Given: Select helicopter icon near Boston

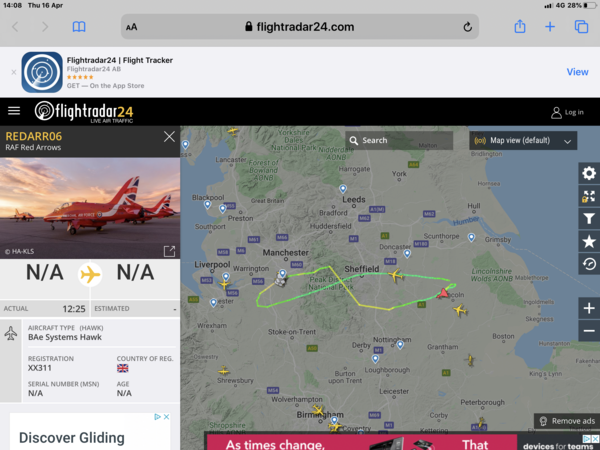Looking at the screenshot, I should pos(470,360).
